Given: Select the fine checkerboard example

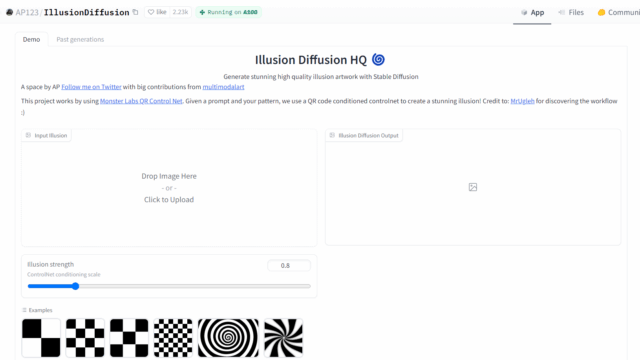Looking at the screenshot, I should [x=173, y=338].
